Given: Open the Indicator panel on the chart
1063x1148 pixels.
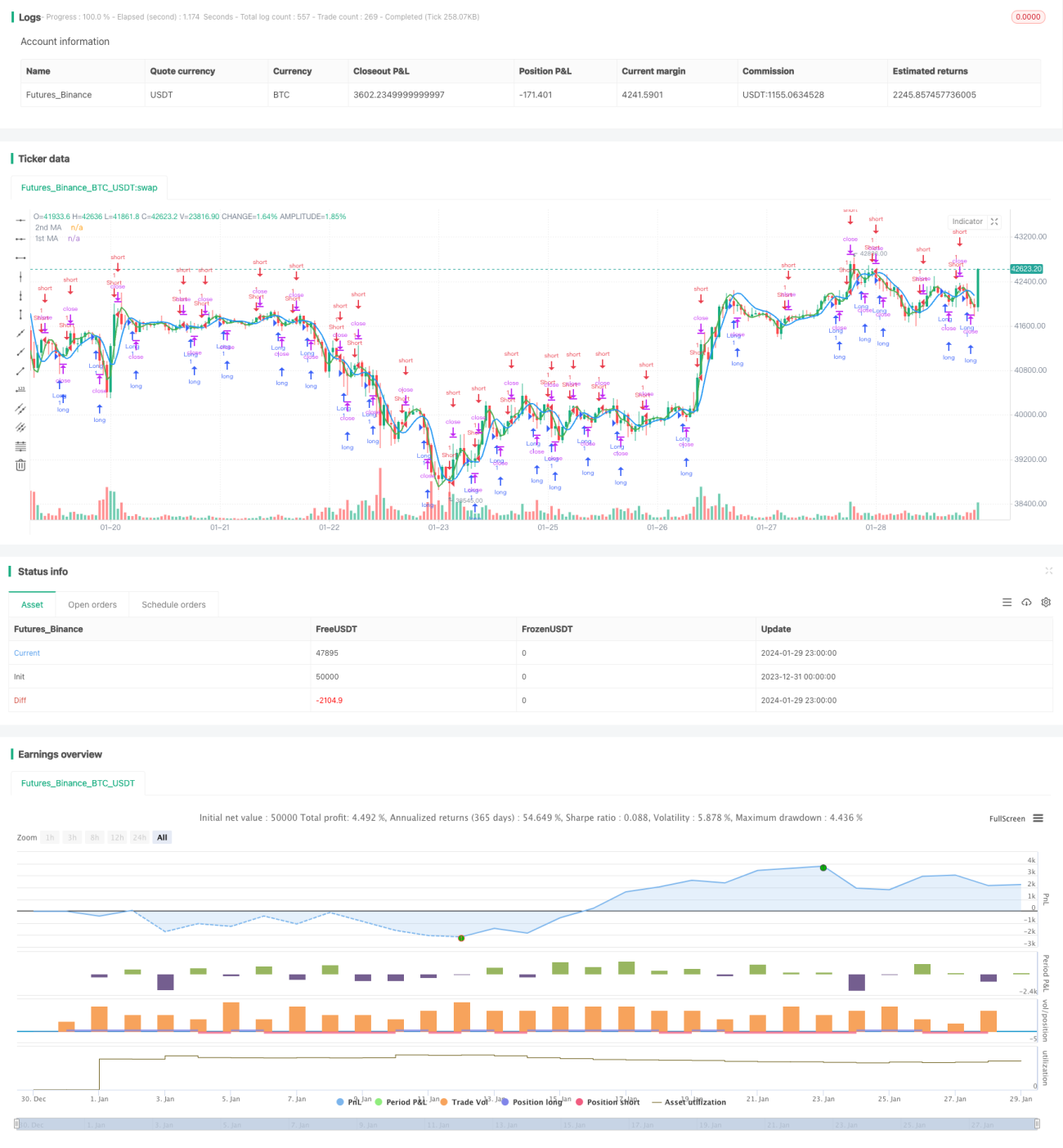Looking at the screenshot, I should [967, 222].
